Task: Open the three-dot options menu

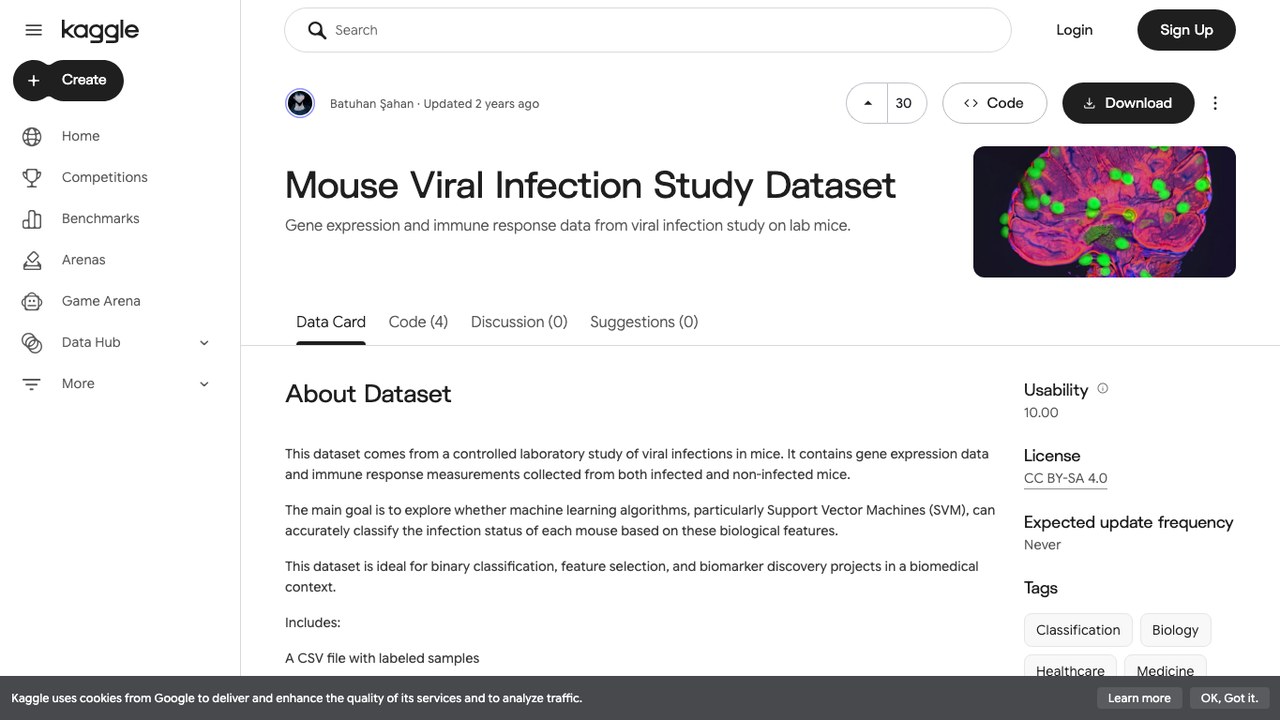Action: tap(1215, 103)
